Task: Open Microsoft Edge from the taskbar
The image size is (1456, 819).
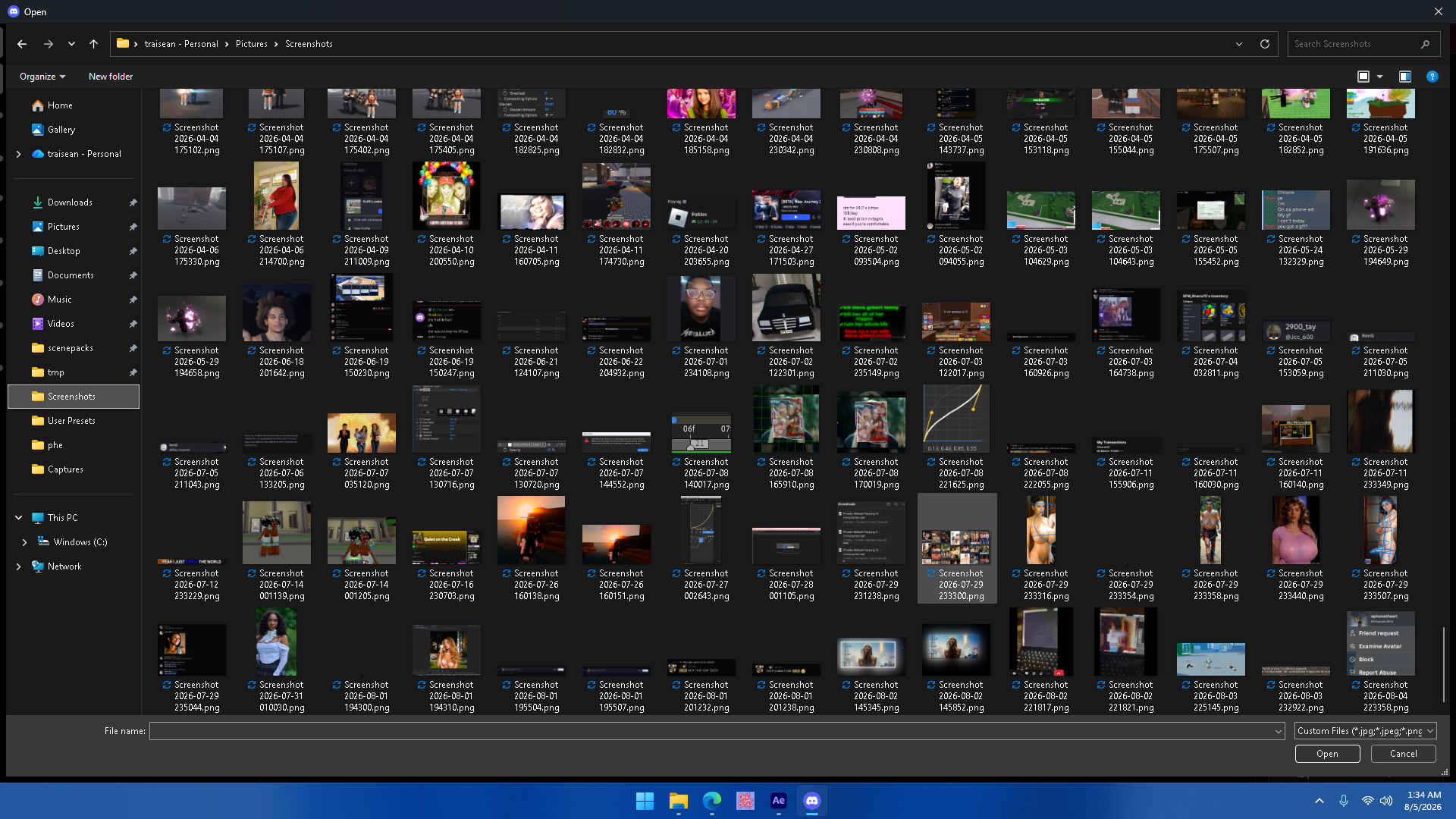Action: click(x=712, y=801)
